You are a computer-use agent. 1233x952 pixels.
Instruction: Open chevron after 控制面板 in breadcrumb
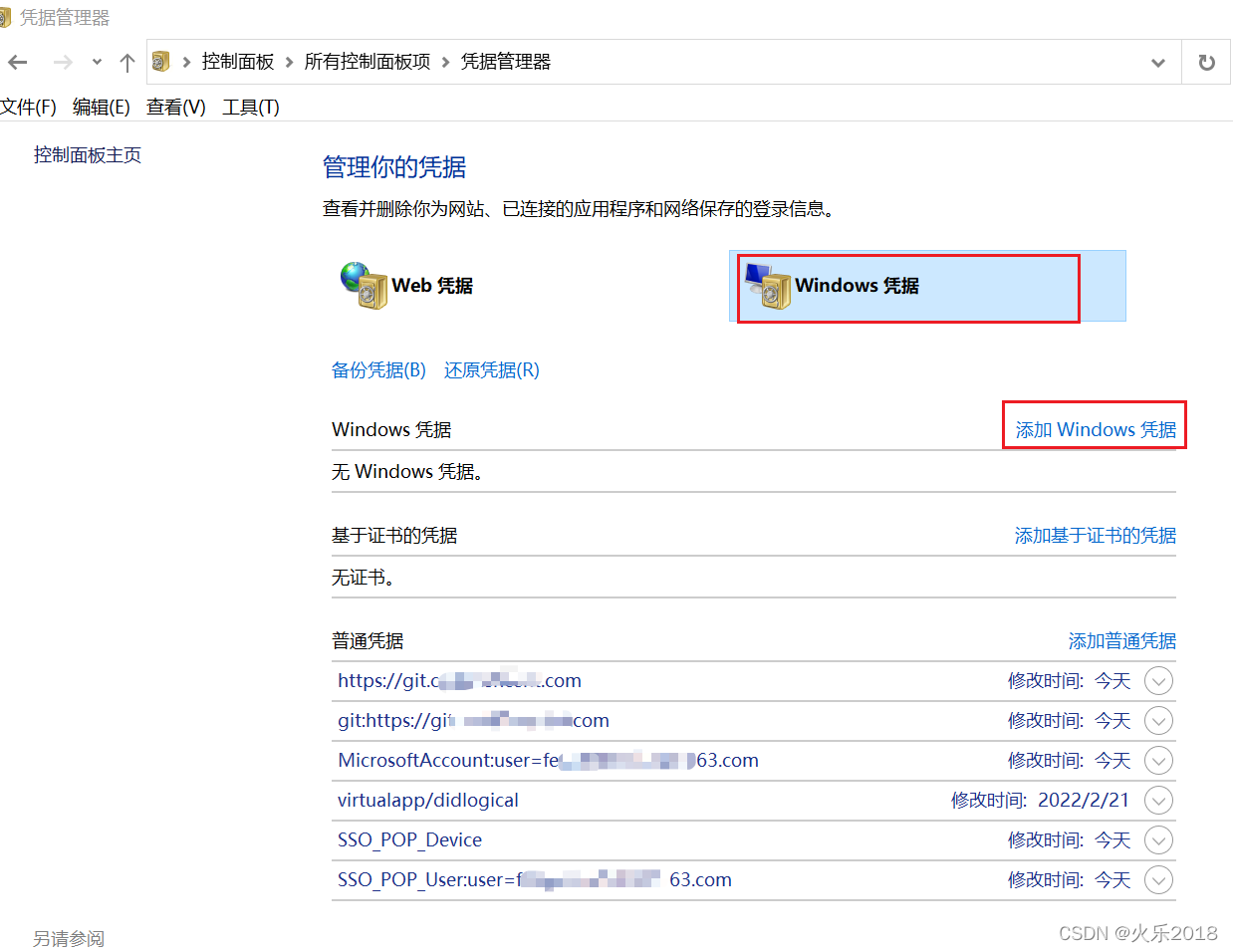point(289,63)
